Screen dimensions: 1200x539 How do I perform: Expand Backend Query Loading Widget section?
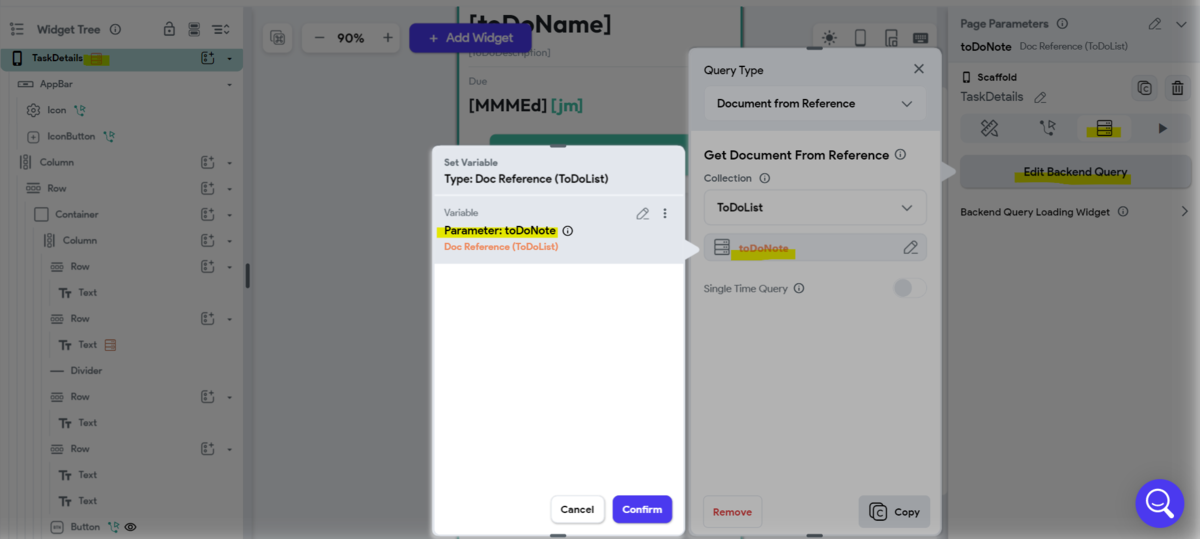pos(1184,212)
